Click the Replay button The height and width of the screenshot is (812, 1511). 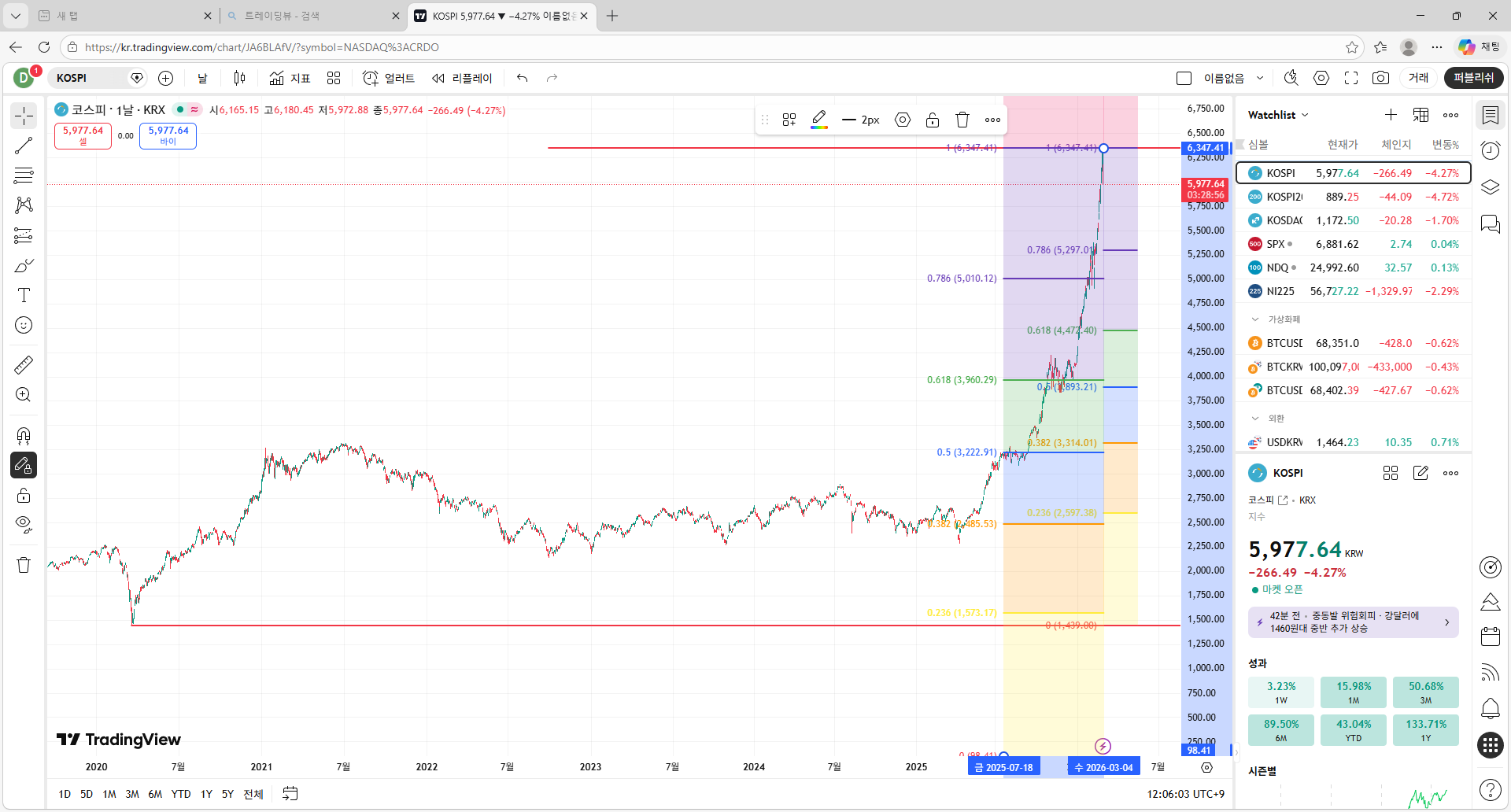462,78
